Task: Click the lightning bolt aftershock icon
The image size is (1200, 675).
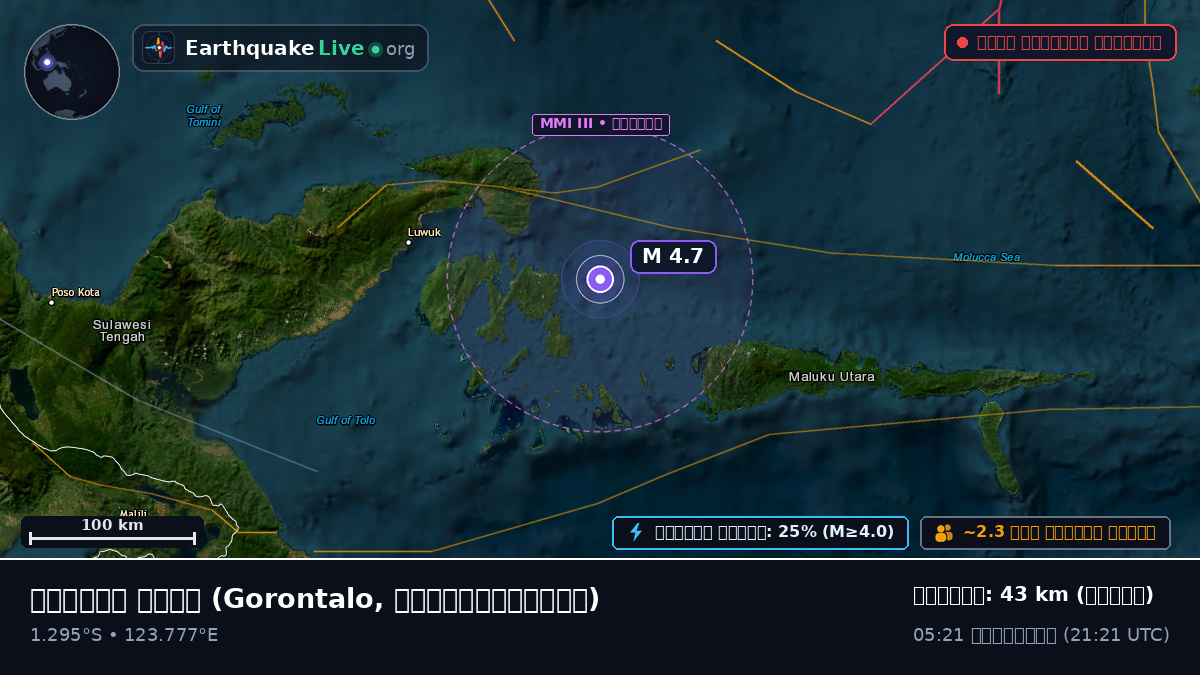Action: click(x=636, y=532)
